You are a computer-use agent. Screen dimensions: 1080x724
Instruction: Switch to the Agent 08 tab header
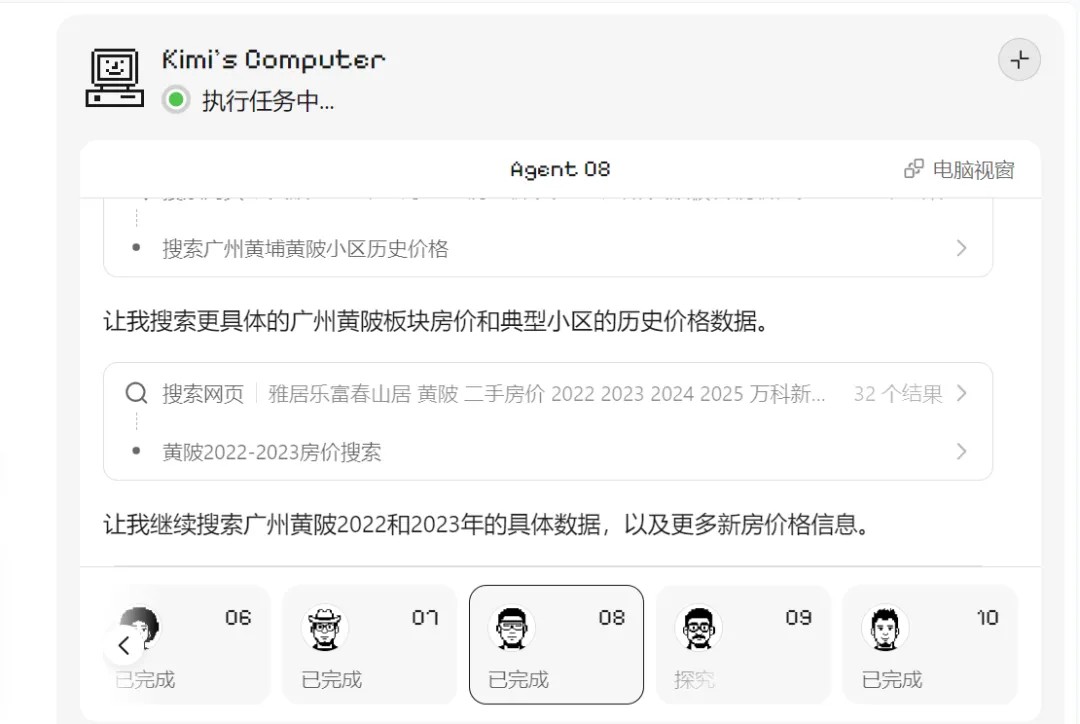pos(559,169)
